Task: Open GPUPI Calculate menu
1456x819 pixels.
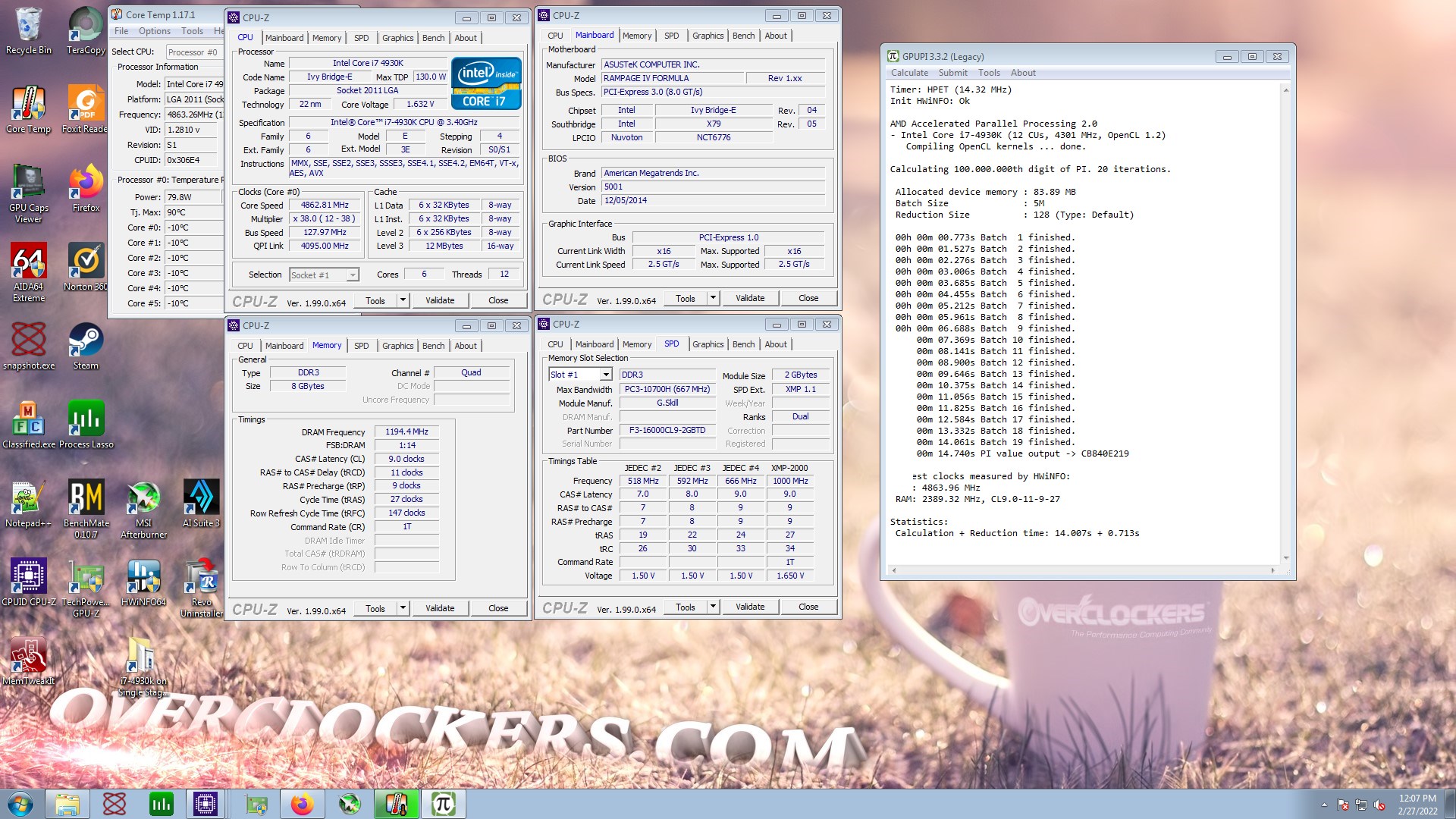Action: pyautogui.click(x=909, y=73)
